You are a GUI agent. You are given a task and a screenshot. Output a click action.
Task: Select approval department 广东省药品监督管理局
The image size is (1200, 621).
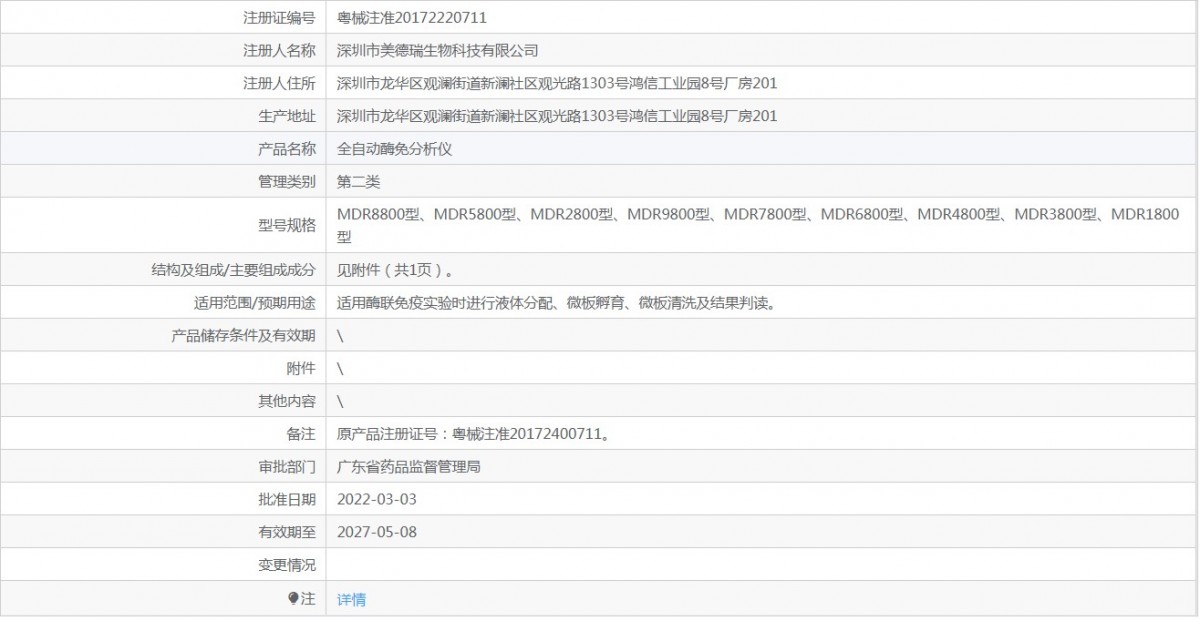[409, 467]
